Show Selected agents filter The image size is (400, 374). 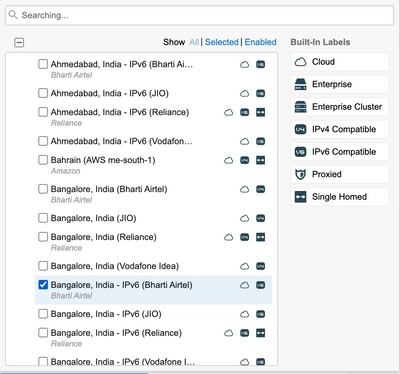222,42
